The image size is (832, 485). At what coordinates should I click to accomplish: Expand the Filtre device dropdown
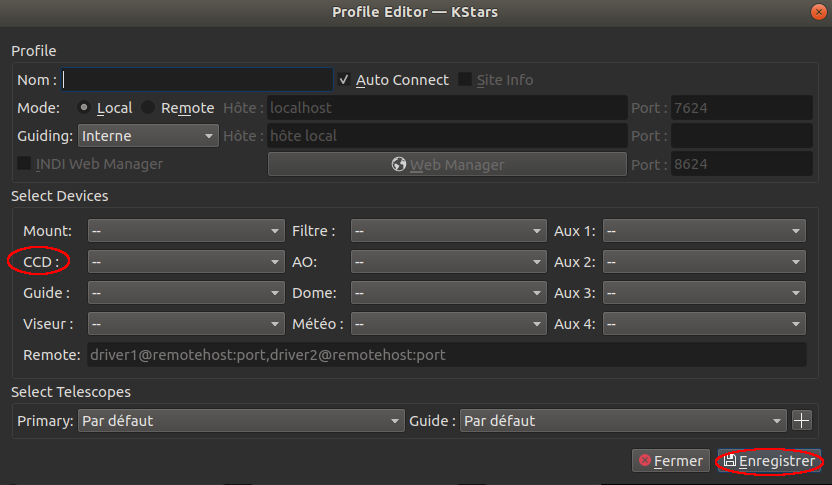(448, 231)
